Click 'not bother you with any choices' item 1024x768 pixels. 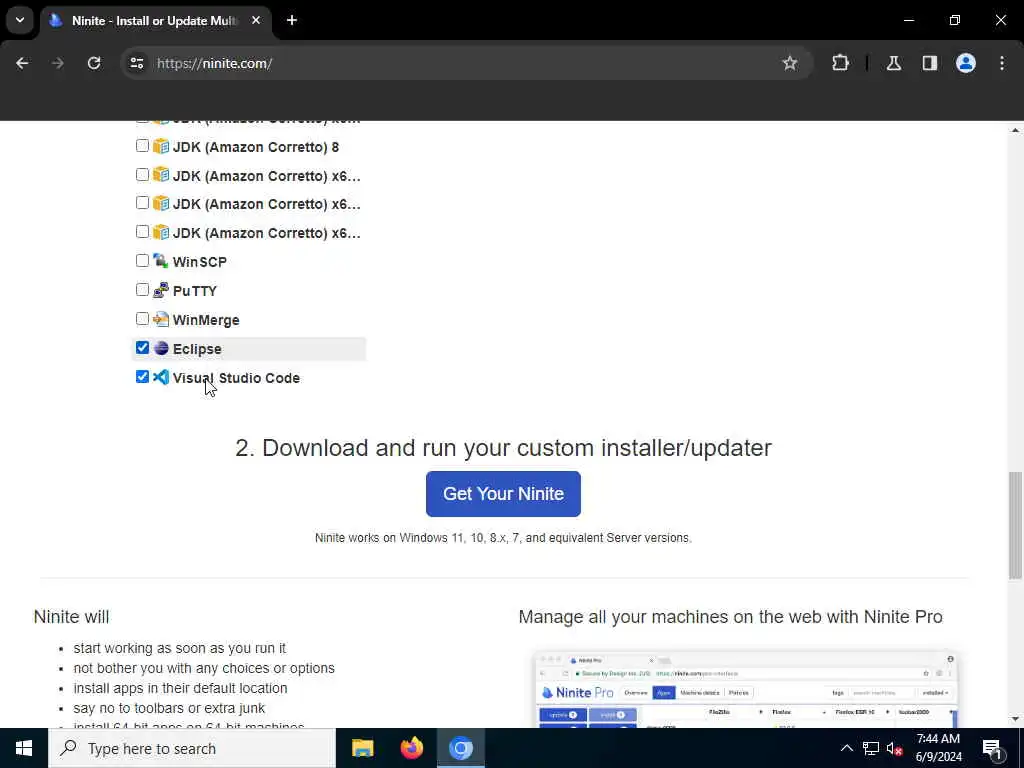click(204, 668)
